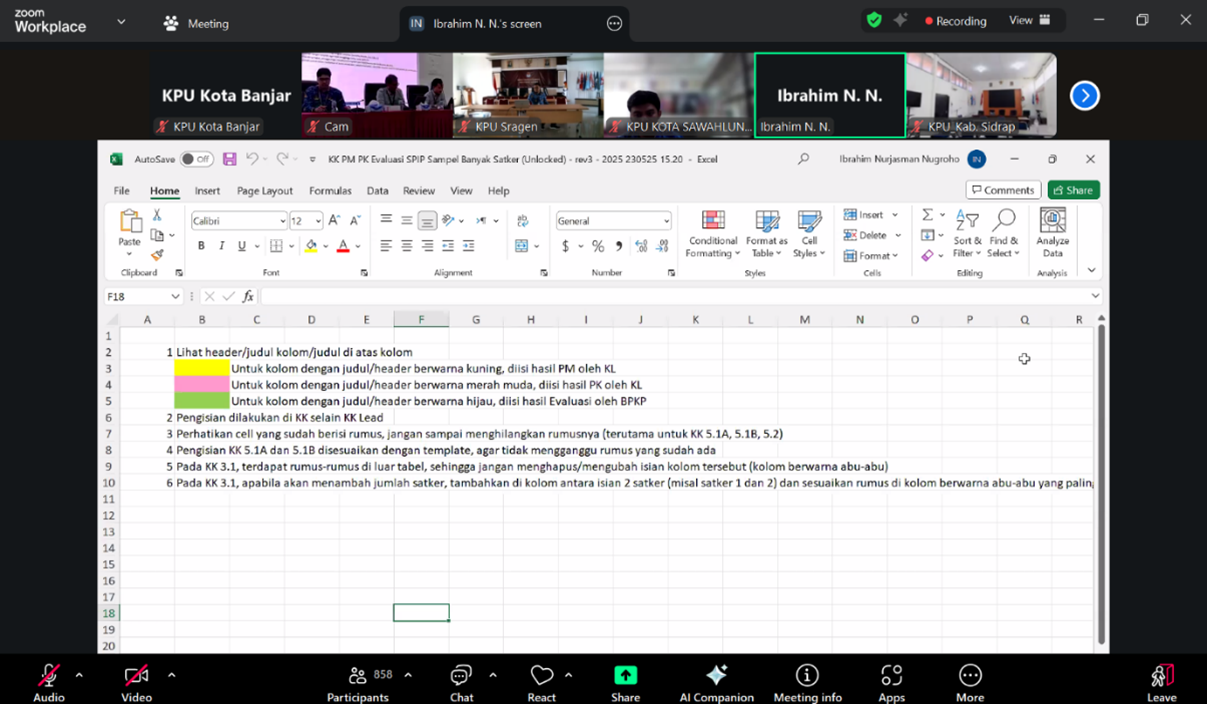This screenshot has height=704, width=1207.
Task: Toggle the Excel AutoSave switch
Action: click(x=197, y=159)
